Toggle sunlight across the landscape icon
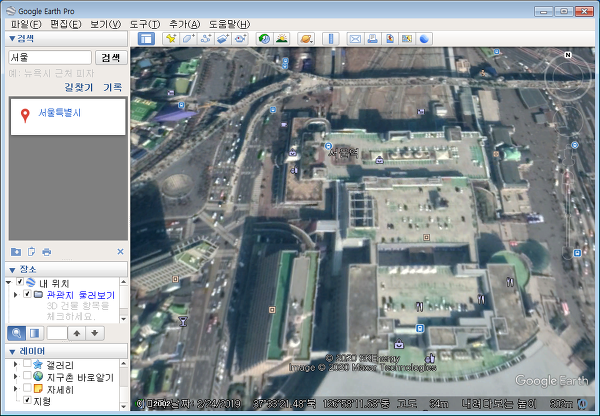The height and width of the screenshot is (416, 600). [x=282, y=39]
